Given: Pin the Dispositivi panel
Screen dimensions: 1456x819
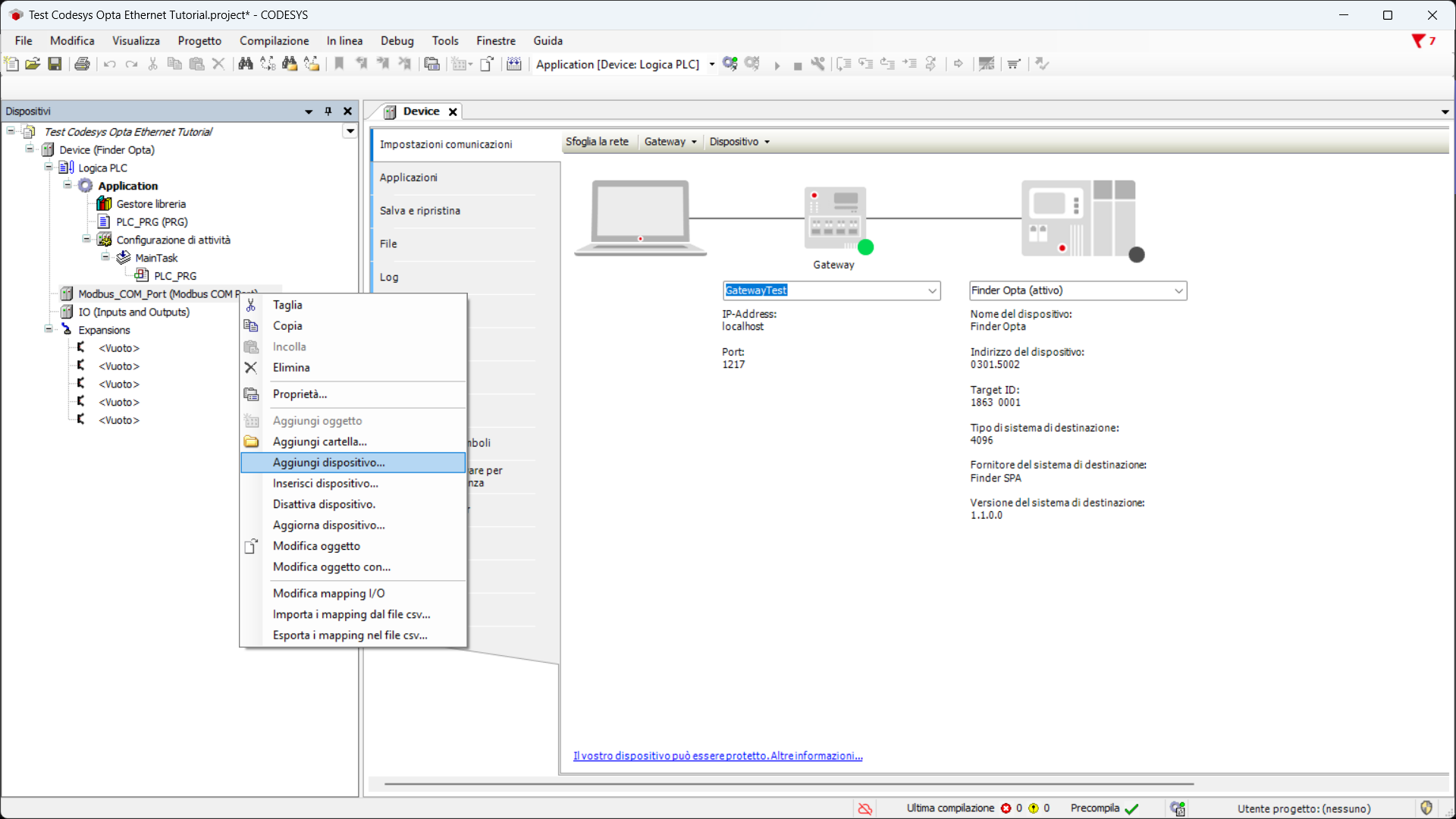Looking at the screenshot, I should pyautogui.click(x=328, y=111).
